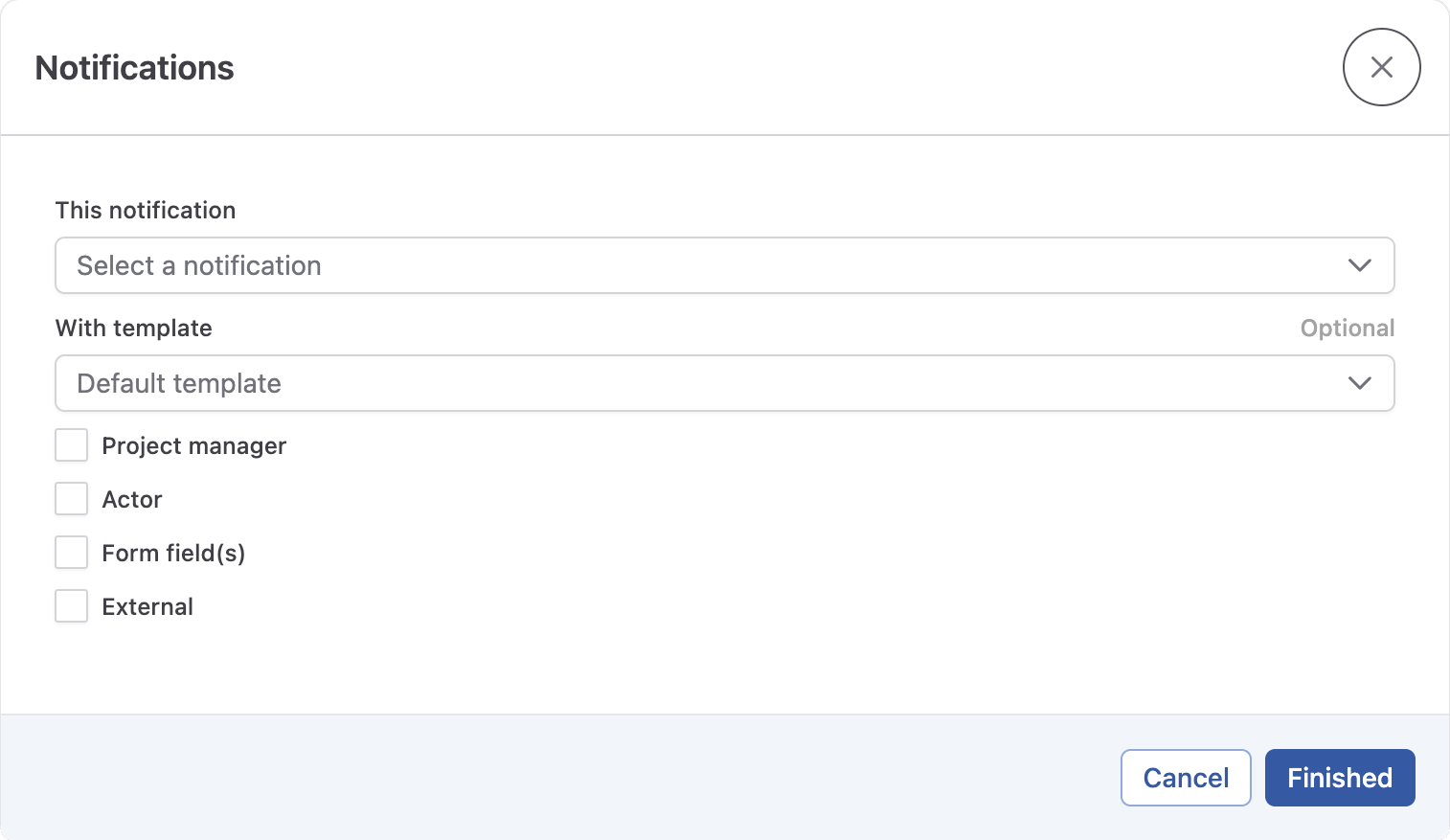
Task: Open the "Select a notification" dropdown
Action: pos(724,265)
